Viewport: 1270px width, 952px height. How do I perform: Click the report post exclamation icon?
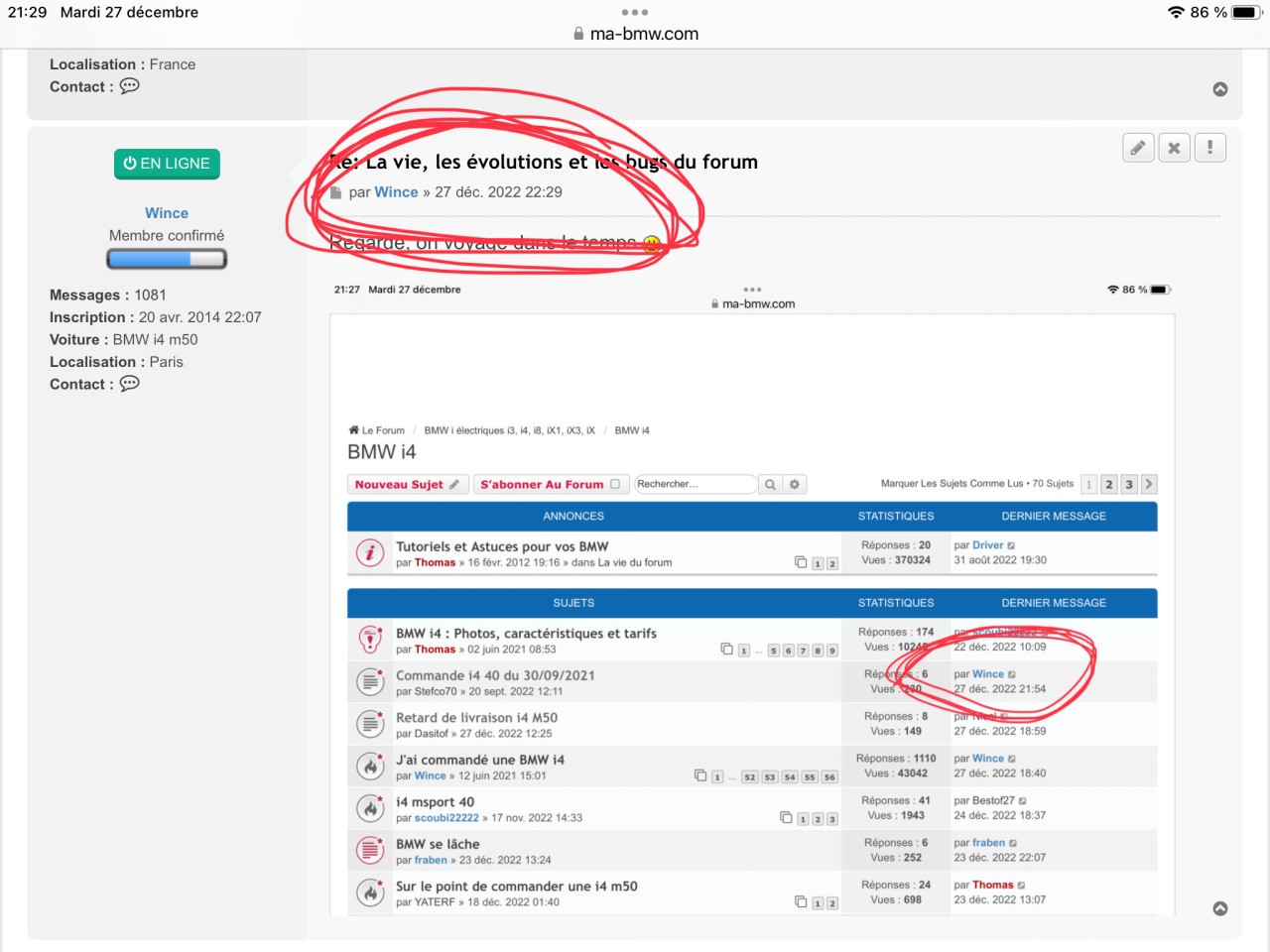(x=1209, y=148)
